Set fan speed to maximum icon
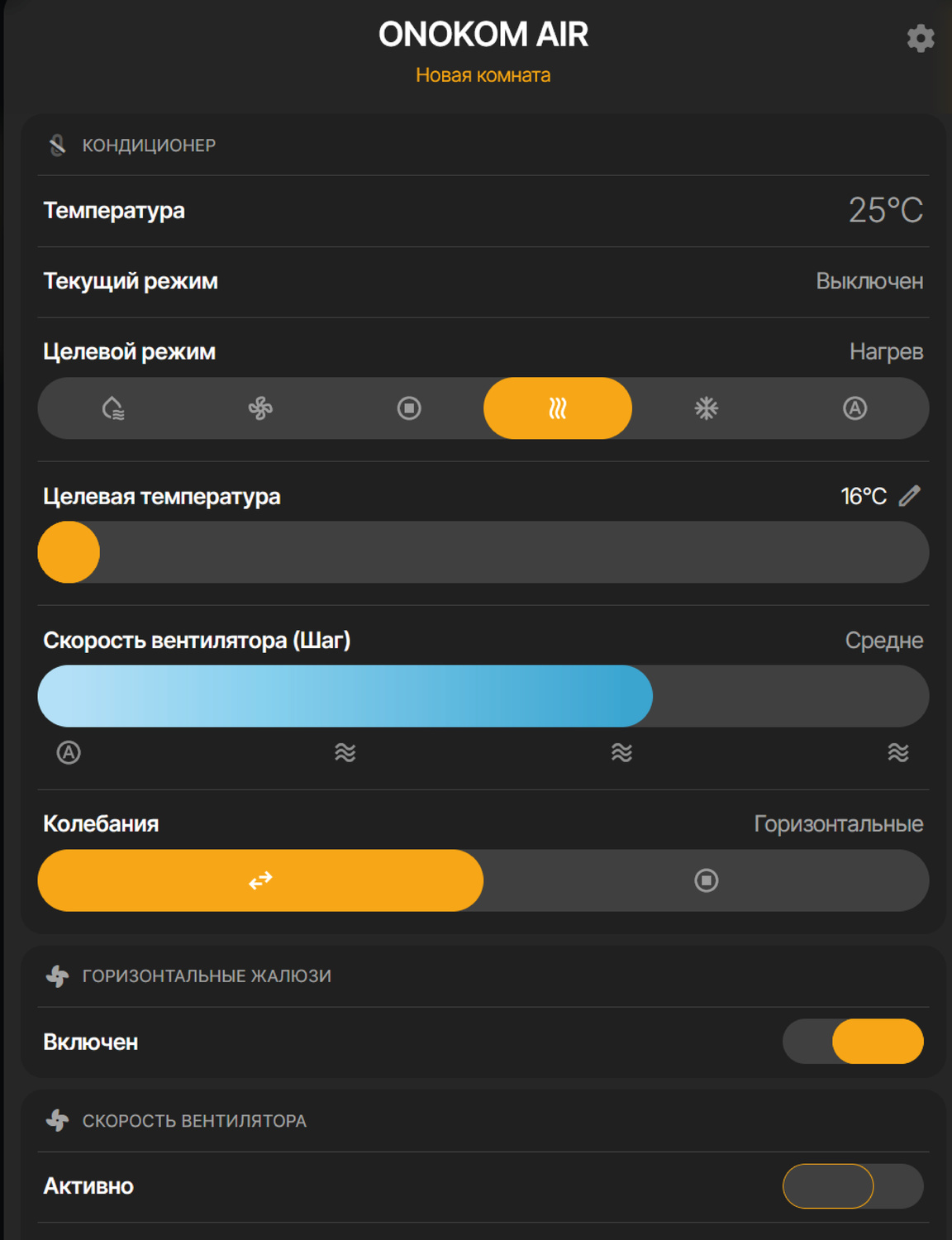 pos(898,752)
